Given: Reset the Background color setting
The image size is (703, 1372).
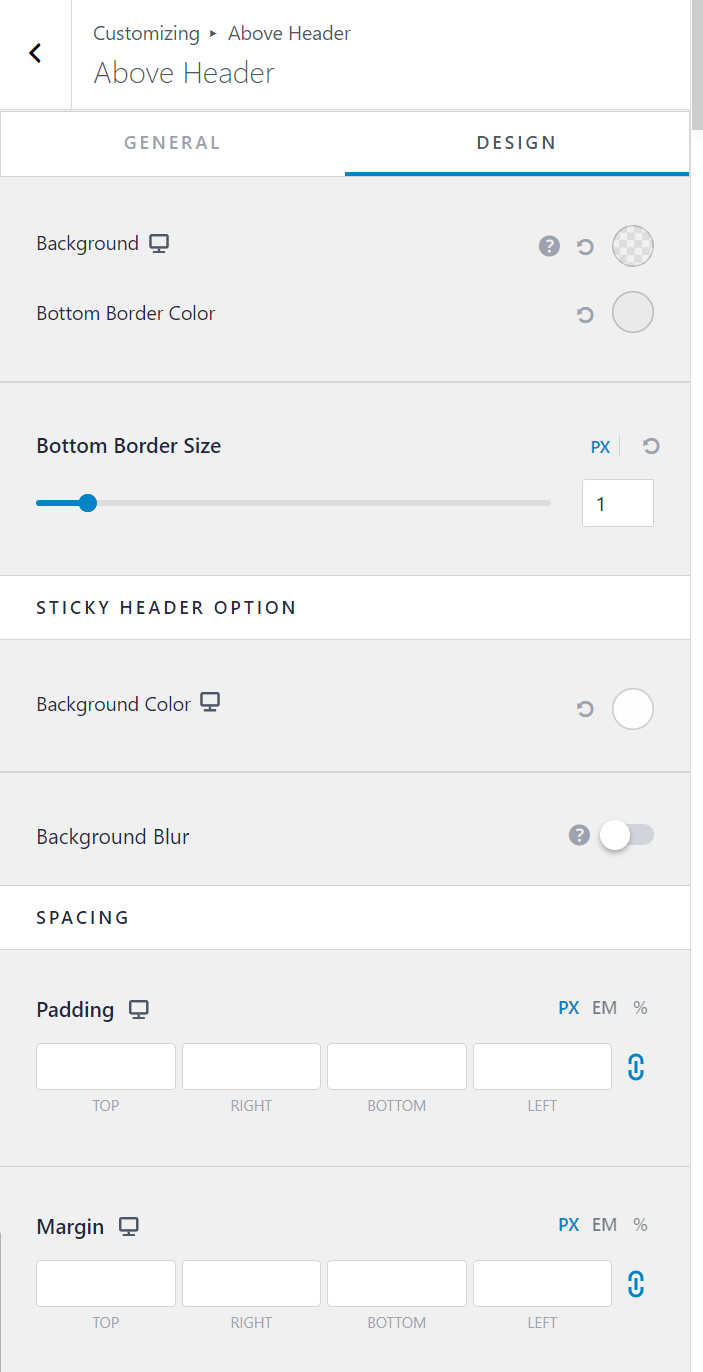Looking at the screenshot, I should (586, 246).
